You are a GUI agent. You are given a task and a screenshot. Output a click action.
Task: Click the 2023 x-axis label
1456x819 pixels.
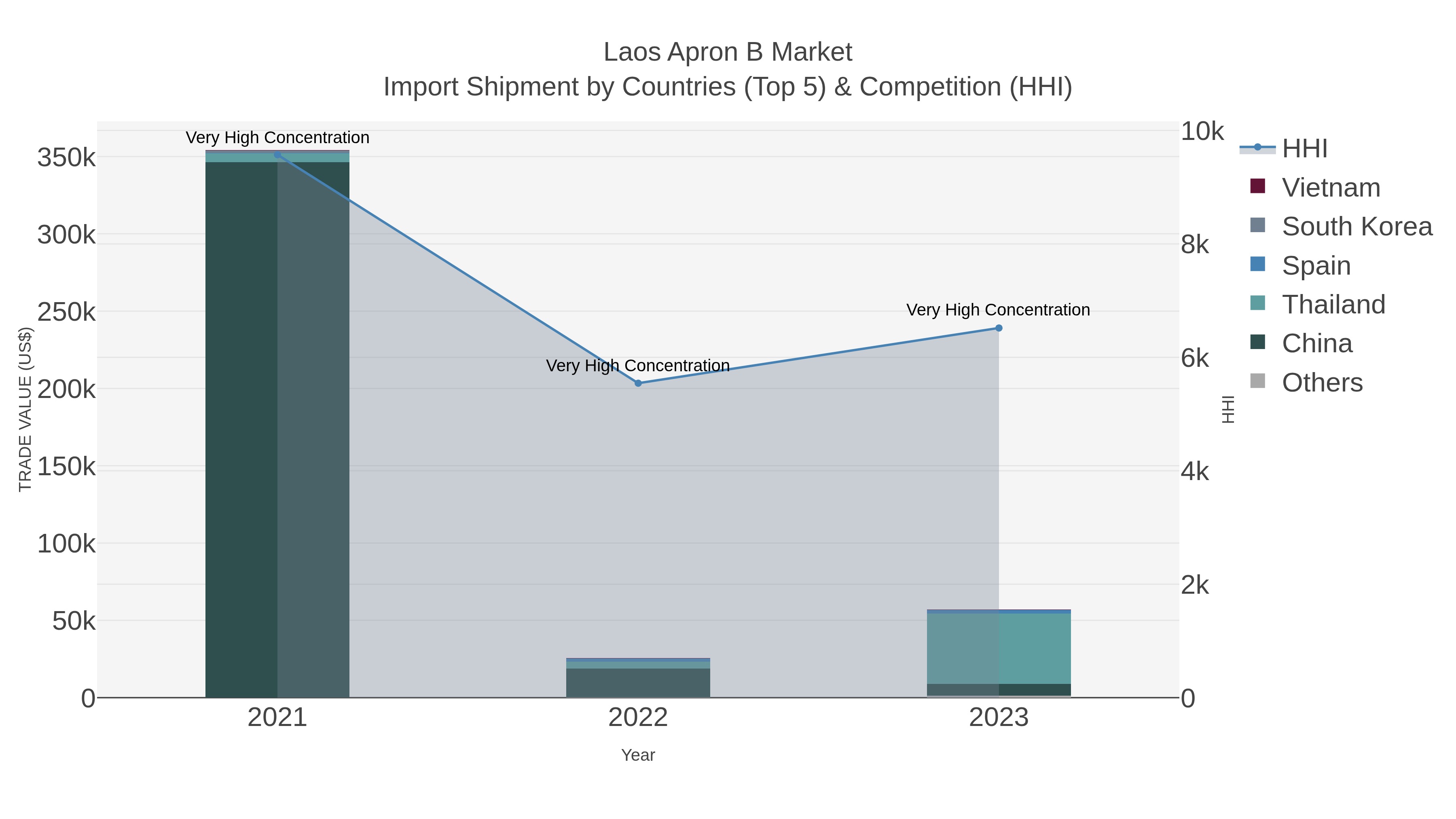(999, 718)
